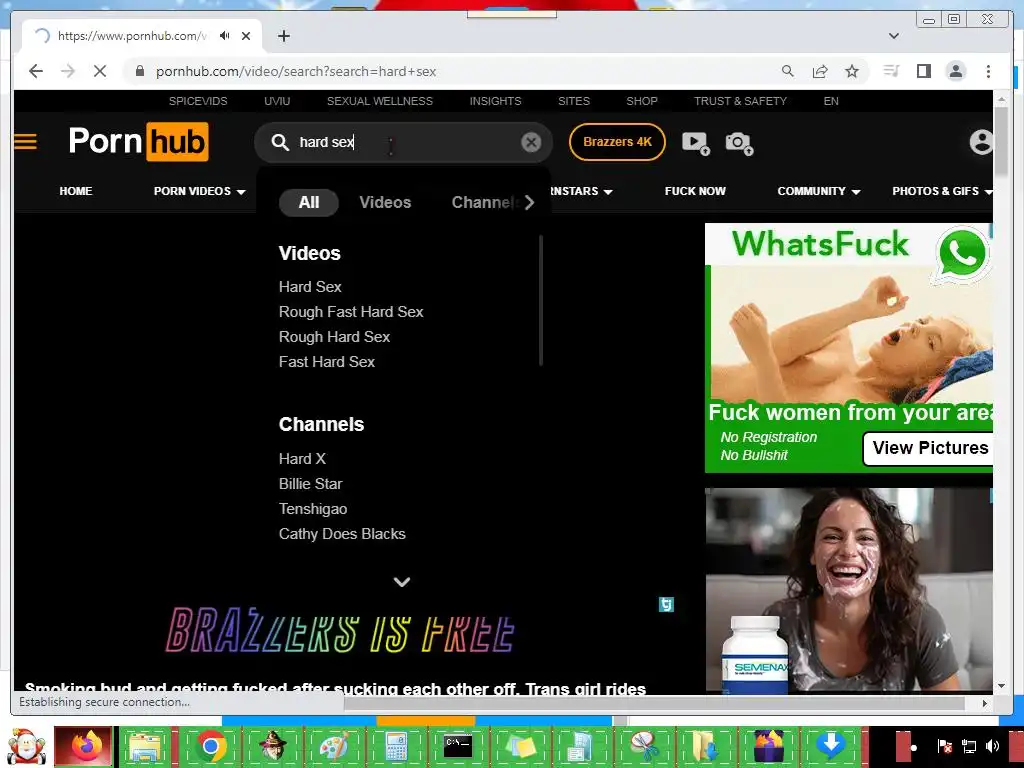The image size is (1024, 768).
Task: Open the Command Prompt taskbar icon
Action: click(x=458, y=746)
